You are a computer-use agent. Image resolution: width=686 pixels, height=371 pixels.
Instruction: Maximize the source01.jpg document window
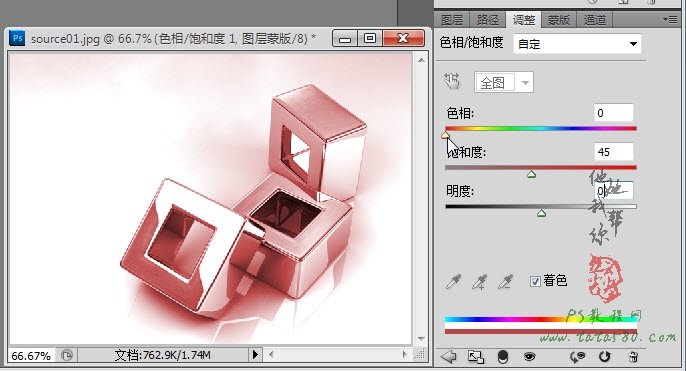coord(370,39)
